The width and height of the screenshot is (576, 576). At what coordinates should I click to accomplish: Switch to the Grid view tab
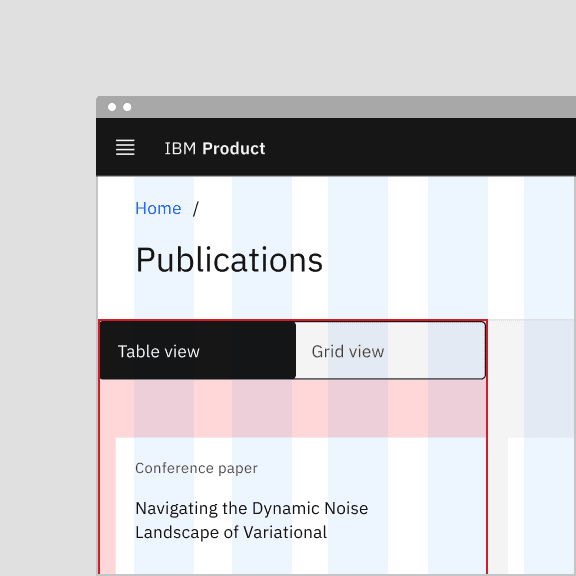(390, 350)
